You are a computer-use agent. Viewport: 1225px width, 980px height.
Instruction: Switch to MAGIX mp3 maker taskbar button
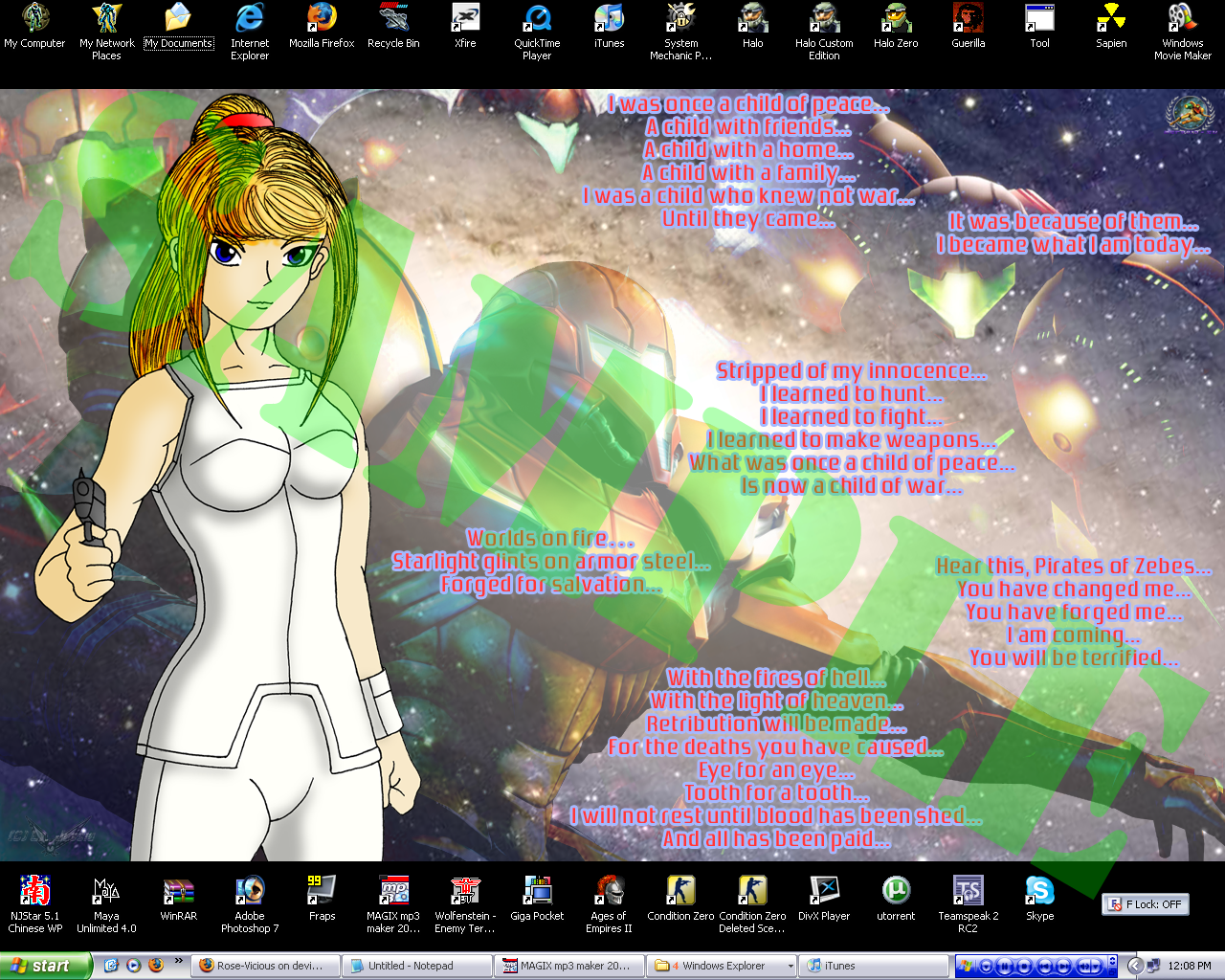[x=568, y=966]
